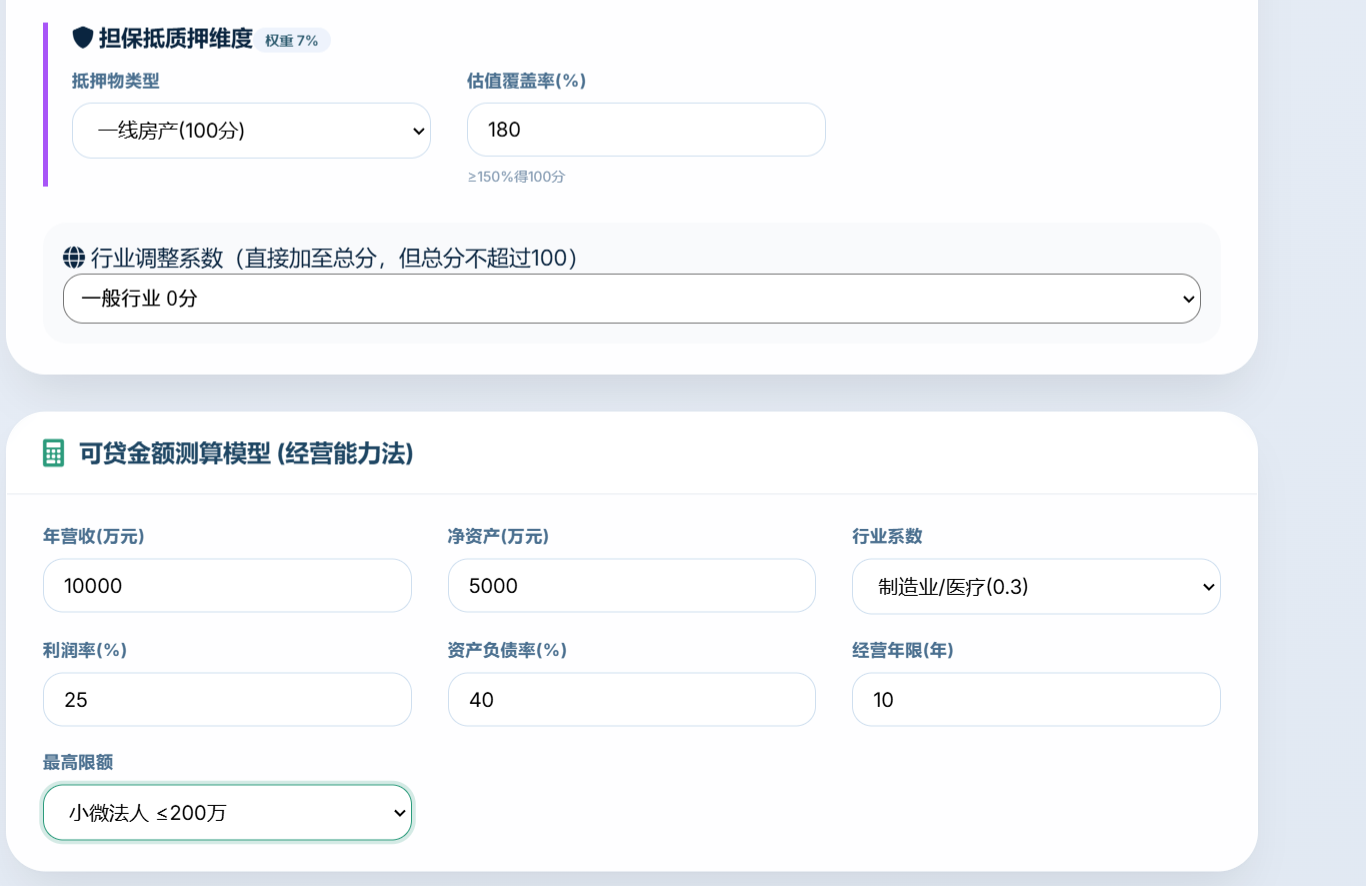Click the 行业系数 label
Image resolution: width=1366 pixels, height=886 pixels.
[887, 536]
